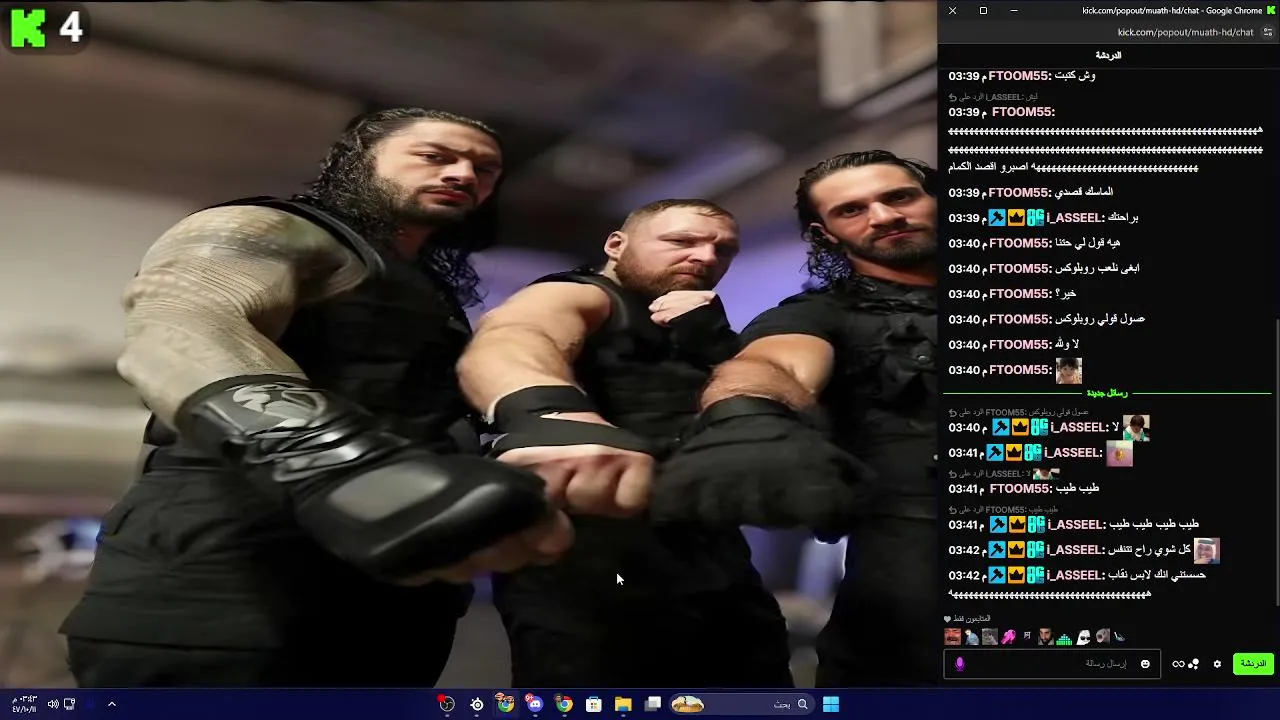
Task: Pick the bearded man face emote
Action: pyautogui.click(x=1045, y=637)
